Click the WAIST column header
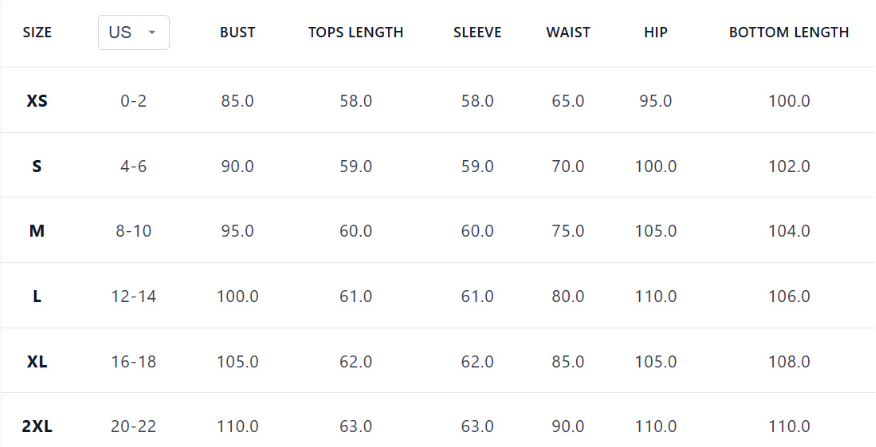Image resolution: width=876 pixels, height=447 pixels. click(x=568, y=32)
